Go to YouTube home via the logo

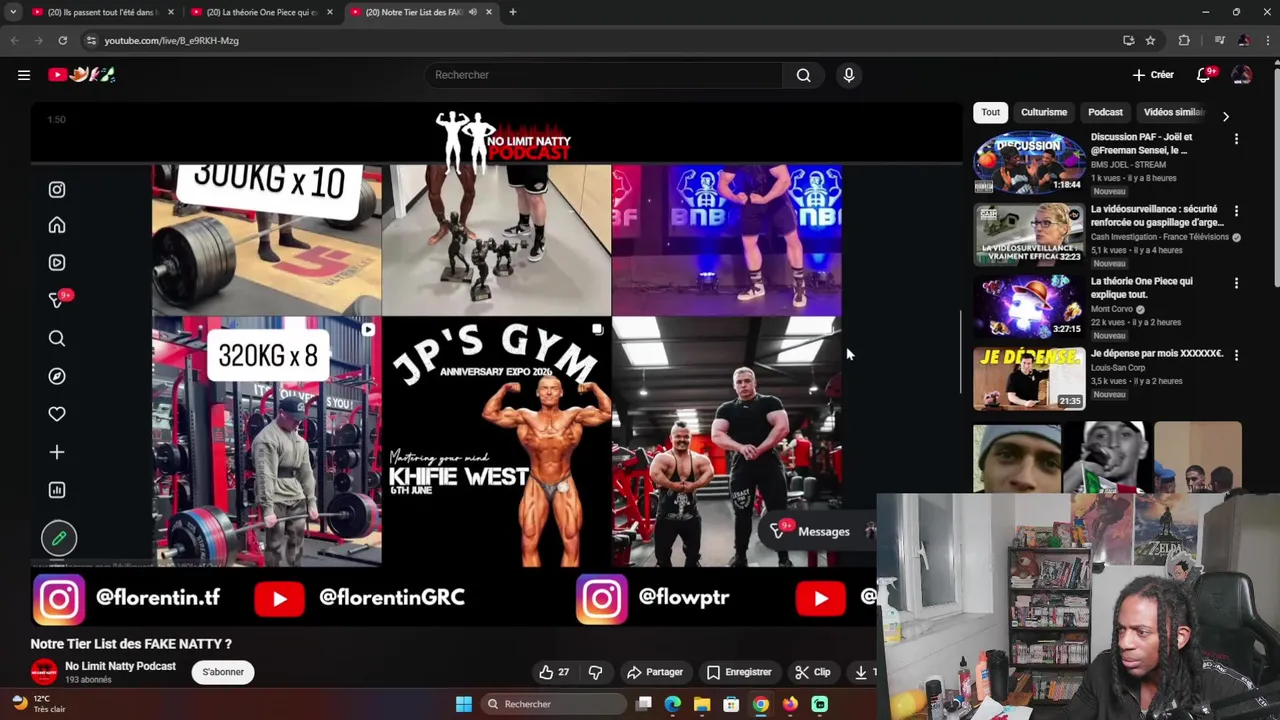click(82, 75)
